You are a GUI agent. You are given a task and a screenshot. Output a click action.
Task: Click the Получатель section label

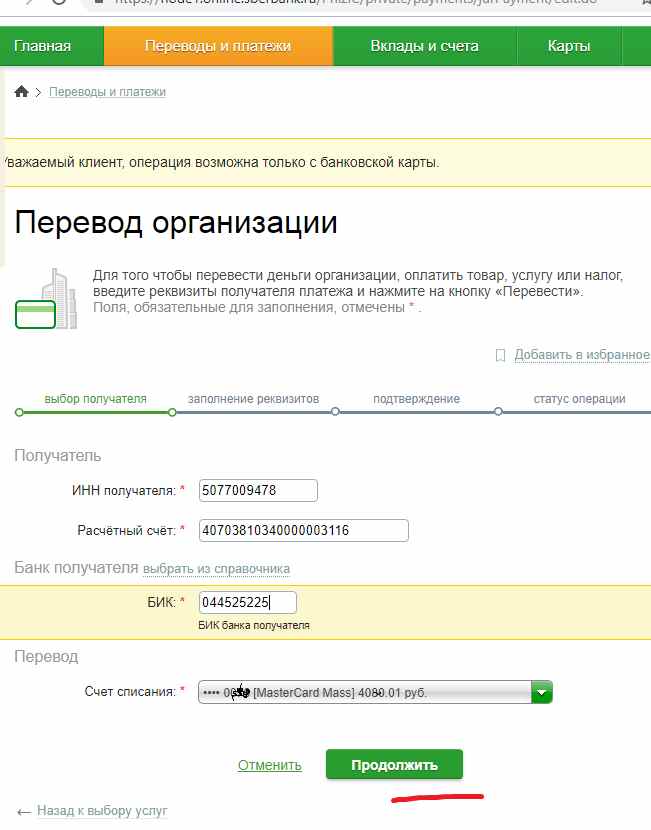point(58,455)
